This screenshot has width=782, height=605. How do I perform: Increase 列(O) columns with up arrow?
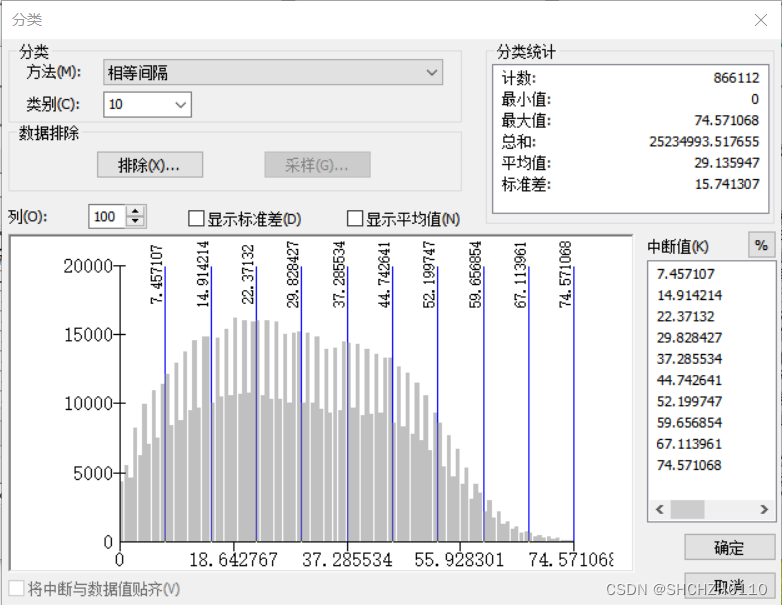click(135, 211)
